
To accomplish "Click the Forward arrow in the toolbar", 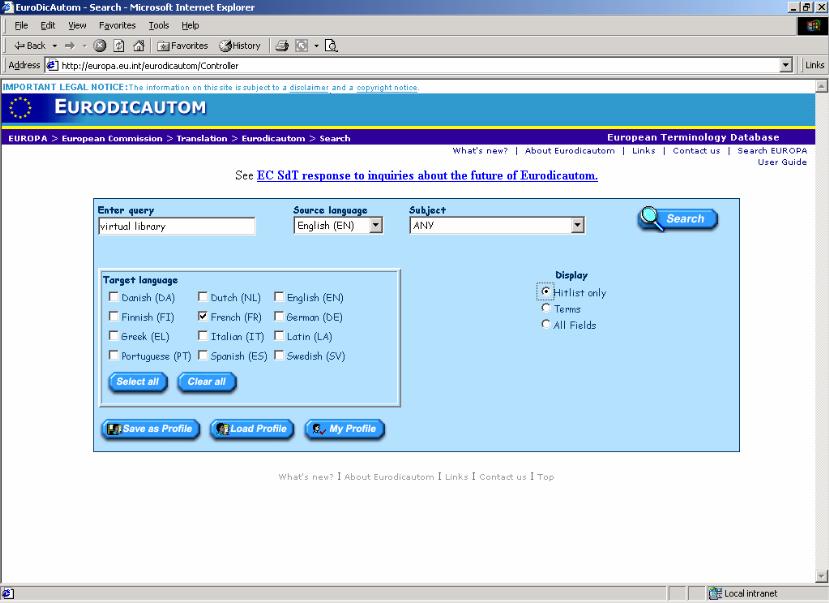I will tap(70, 46).
